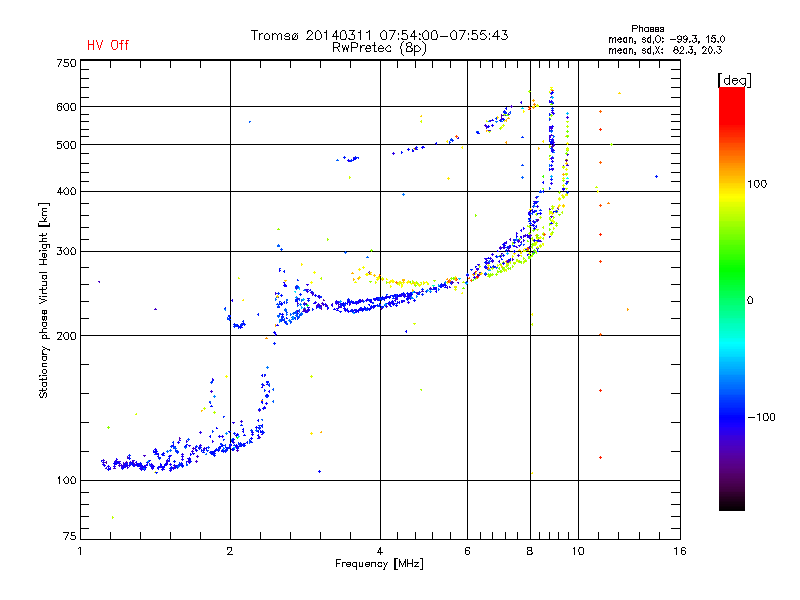This screenshot has width=800, height=600.
Task: Click the x-axis '4' tick label
Action: 380,551
